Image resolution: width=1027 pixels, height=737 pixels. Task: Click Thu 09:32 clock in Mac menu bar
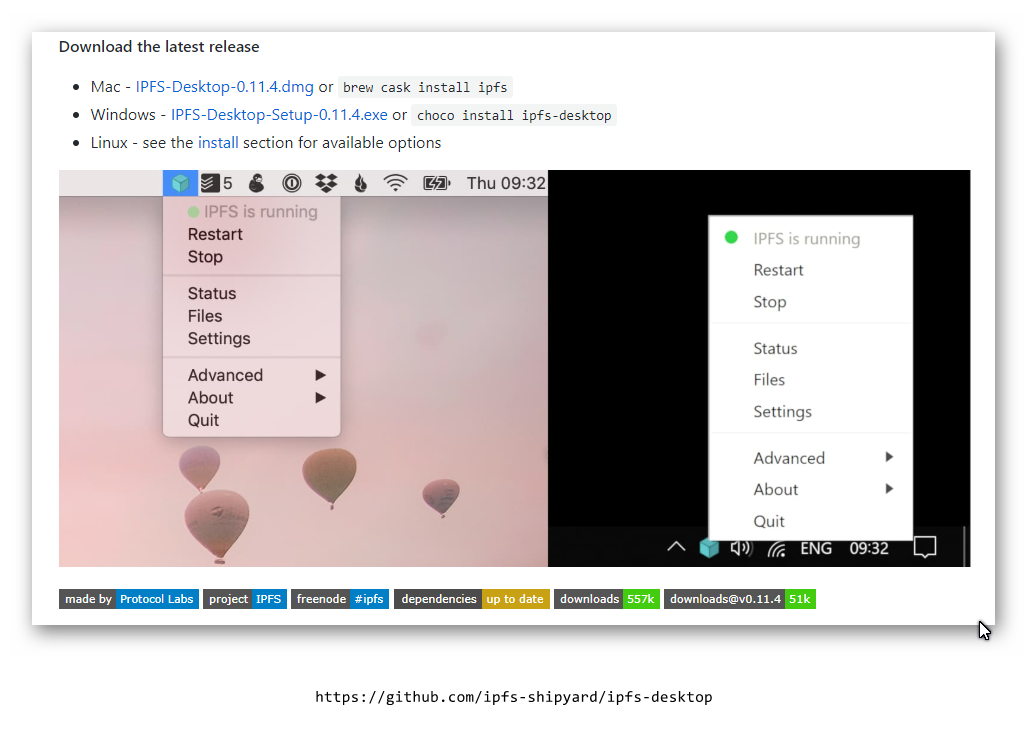point(506,183)
